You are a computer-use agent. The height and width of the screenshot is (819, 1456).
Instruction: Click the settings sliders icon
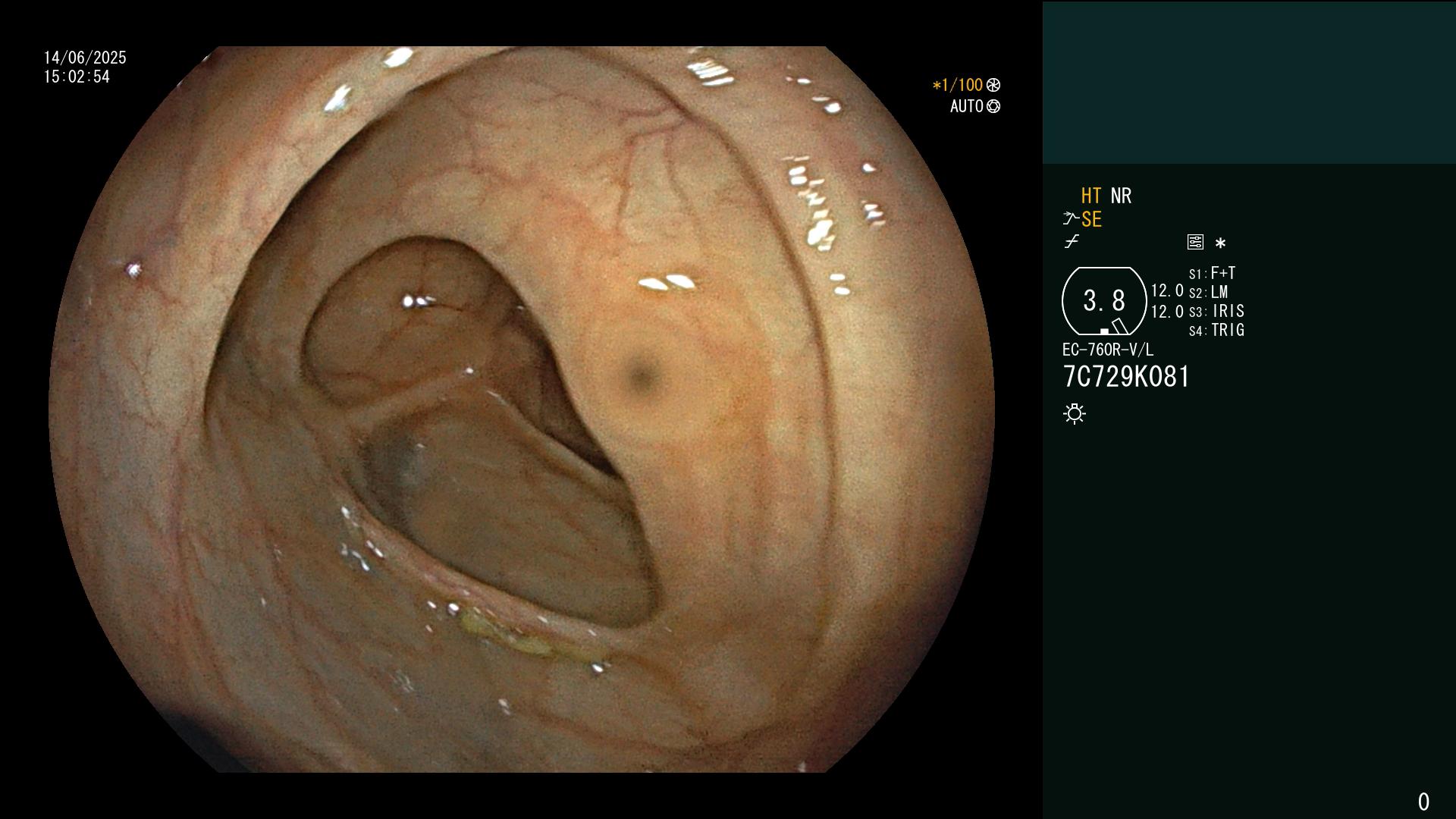(x=1195, y=242)
